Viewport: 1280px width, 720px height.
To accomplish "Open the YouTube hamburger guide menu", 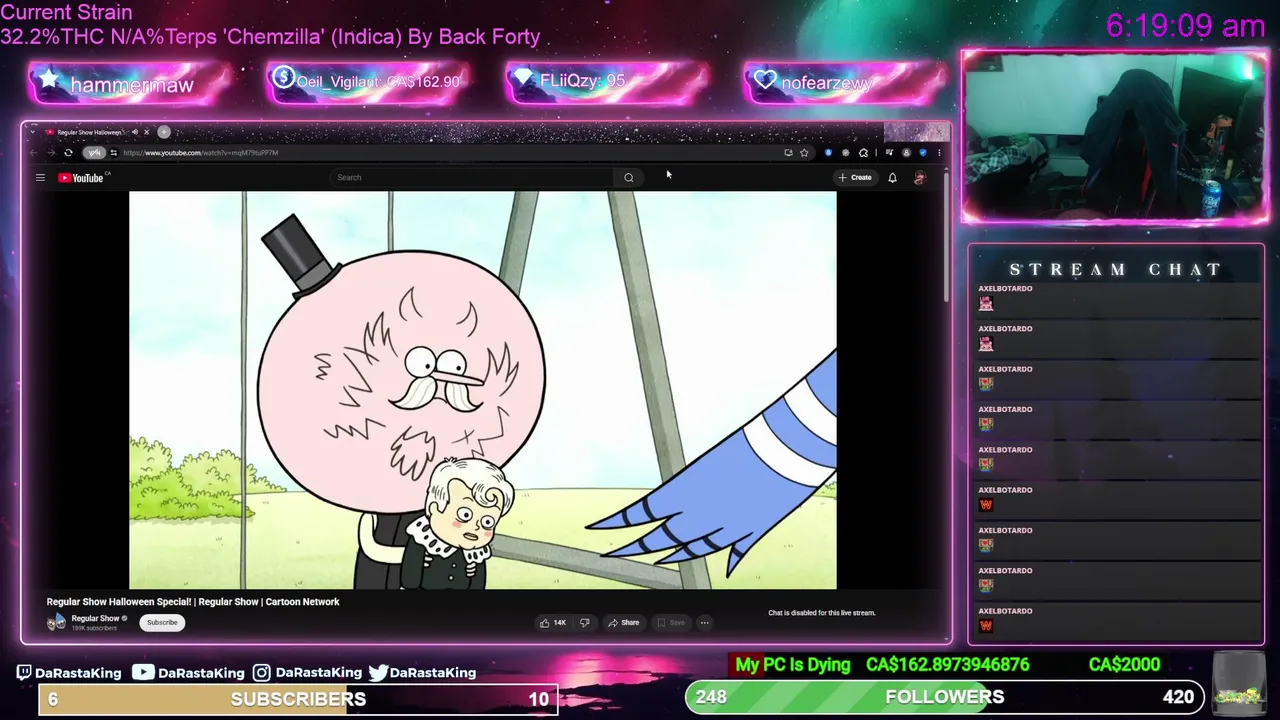I will point(40,178).
